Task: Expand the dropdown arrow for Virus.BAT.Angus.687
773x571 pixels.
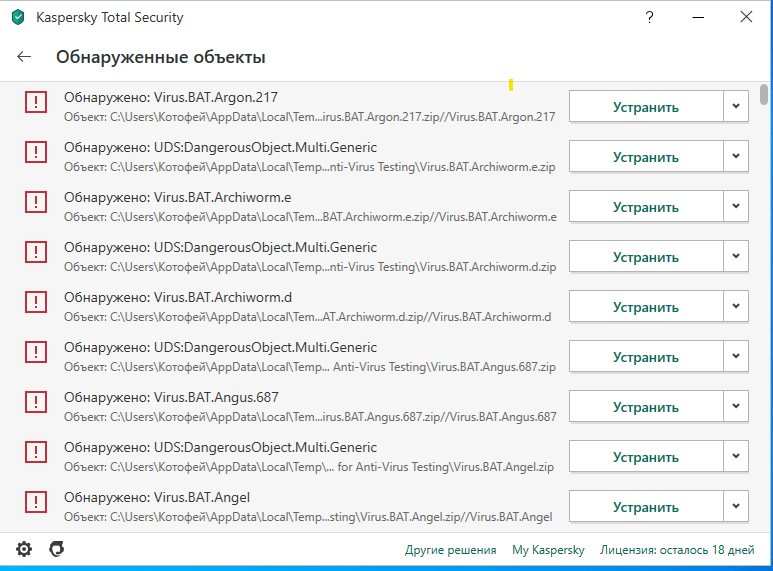Action: (736, 406)
